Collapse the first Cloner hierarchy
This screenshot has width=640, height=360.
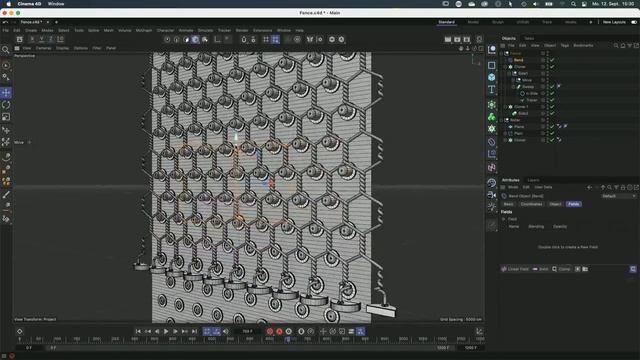coord(505,67)
